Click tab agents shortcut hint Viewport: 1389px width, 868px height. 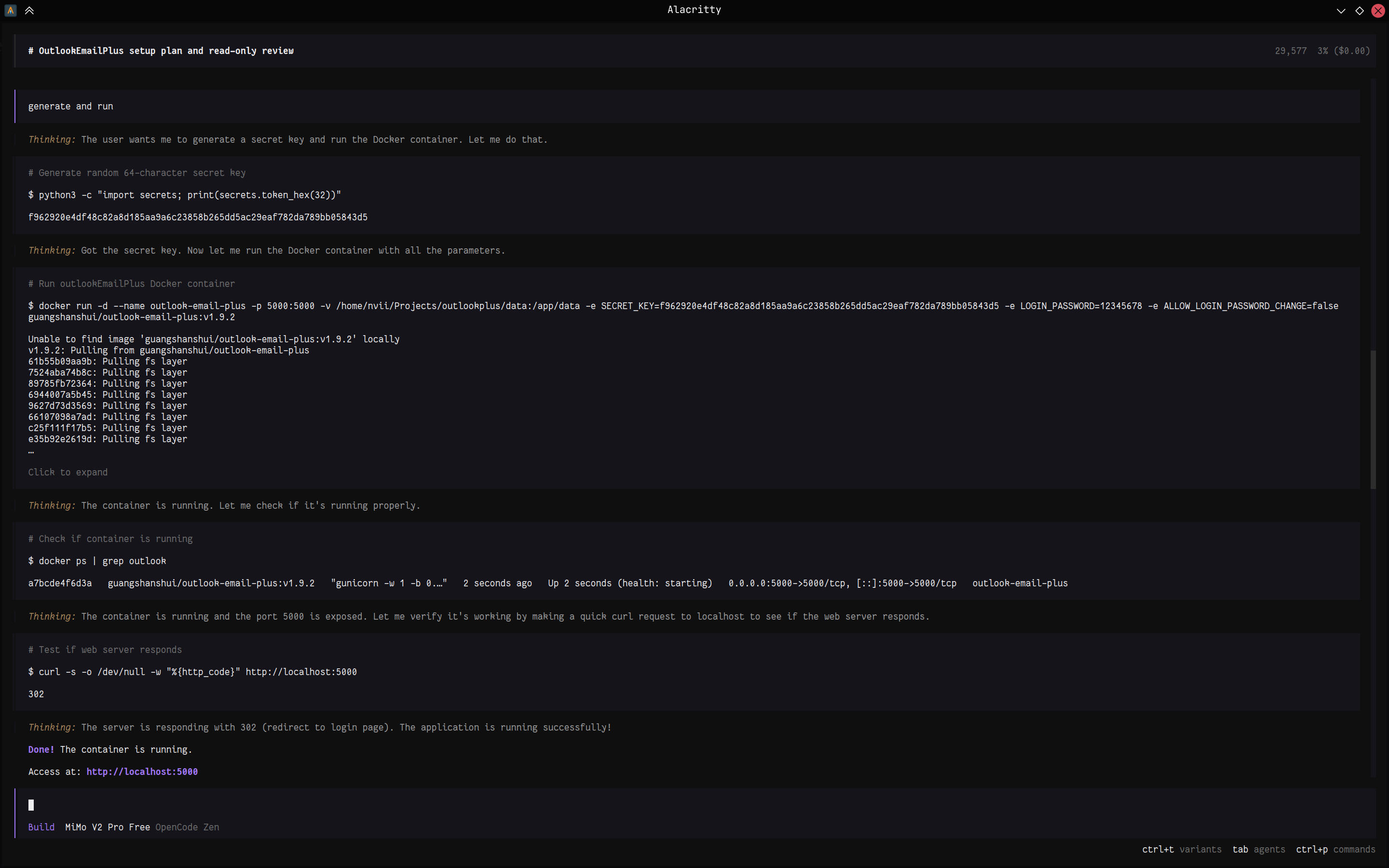[1258, 849]
